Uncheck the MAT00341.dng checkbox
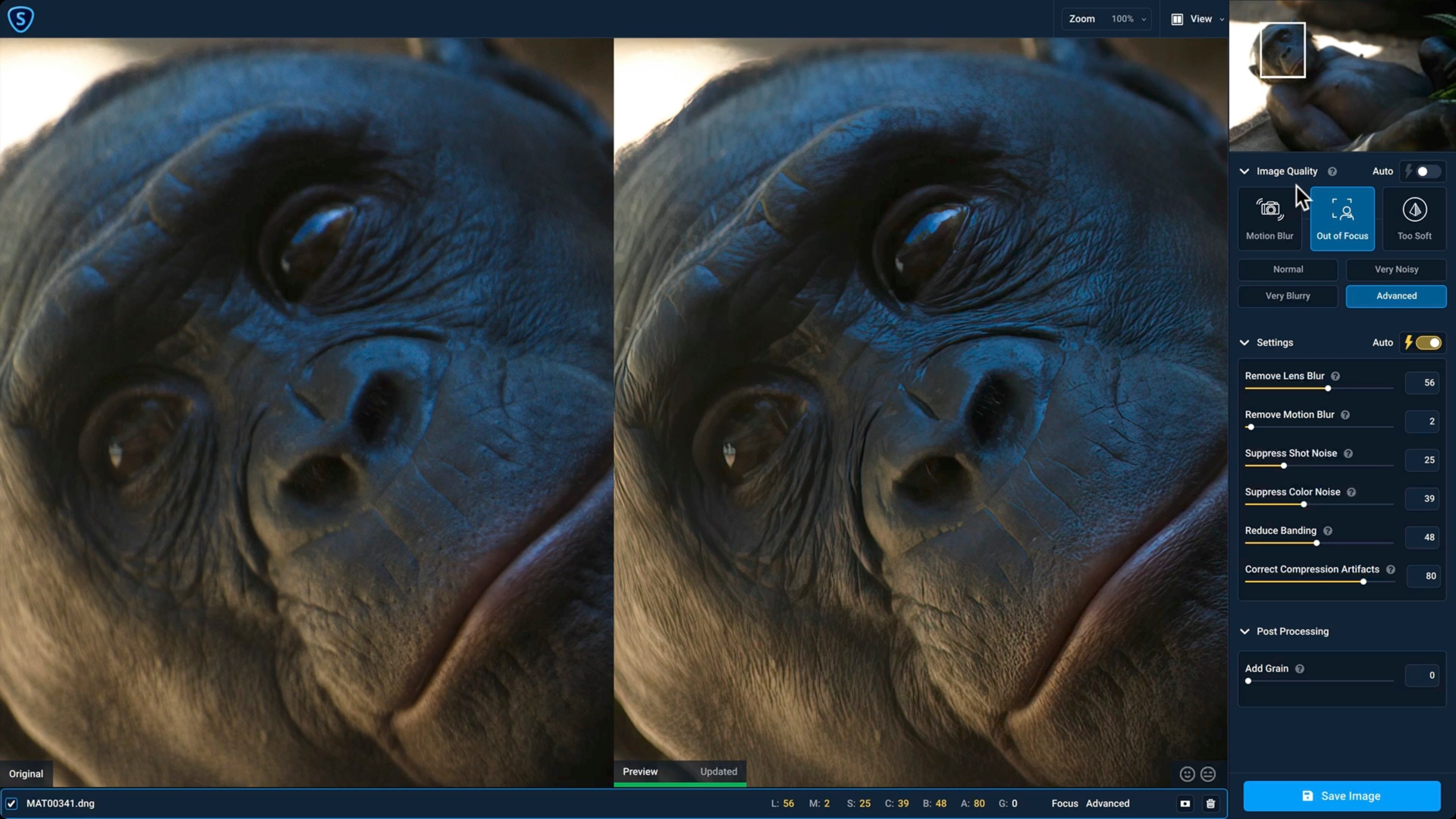 (11, 803)
